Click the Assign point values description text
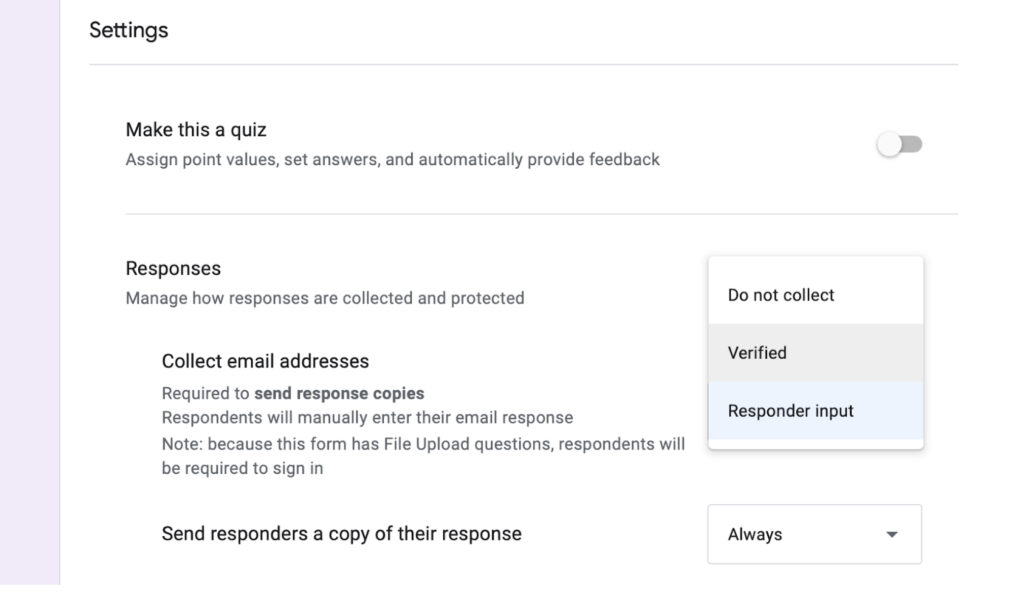The image size is (1024, 598). point(392,159)
